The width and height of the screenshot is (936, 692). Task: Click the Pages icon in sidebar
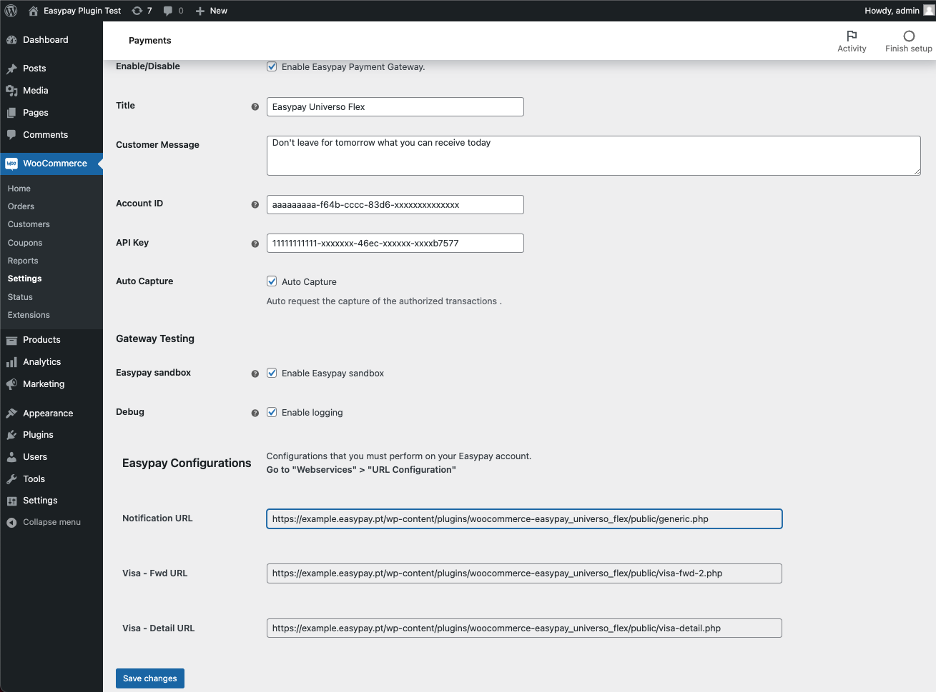[x=11, y=113]
